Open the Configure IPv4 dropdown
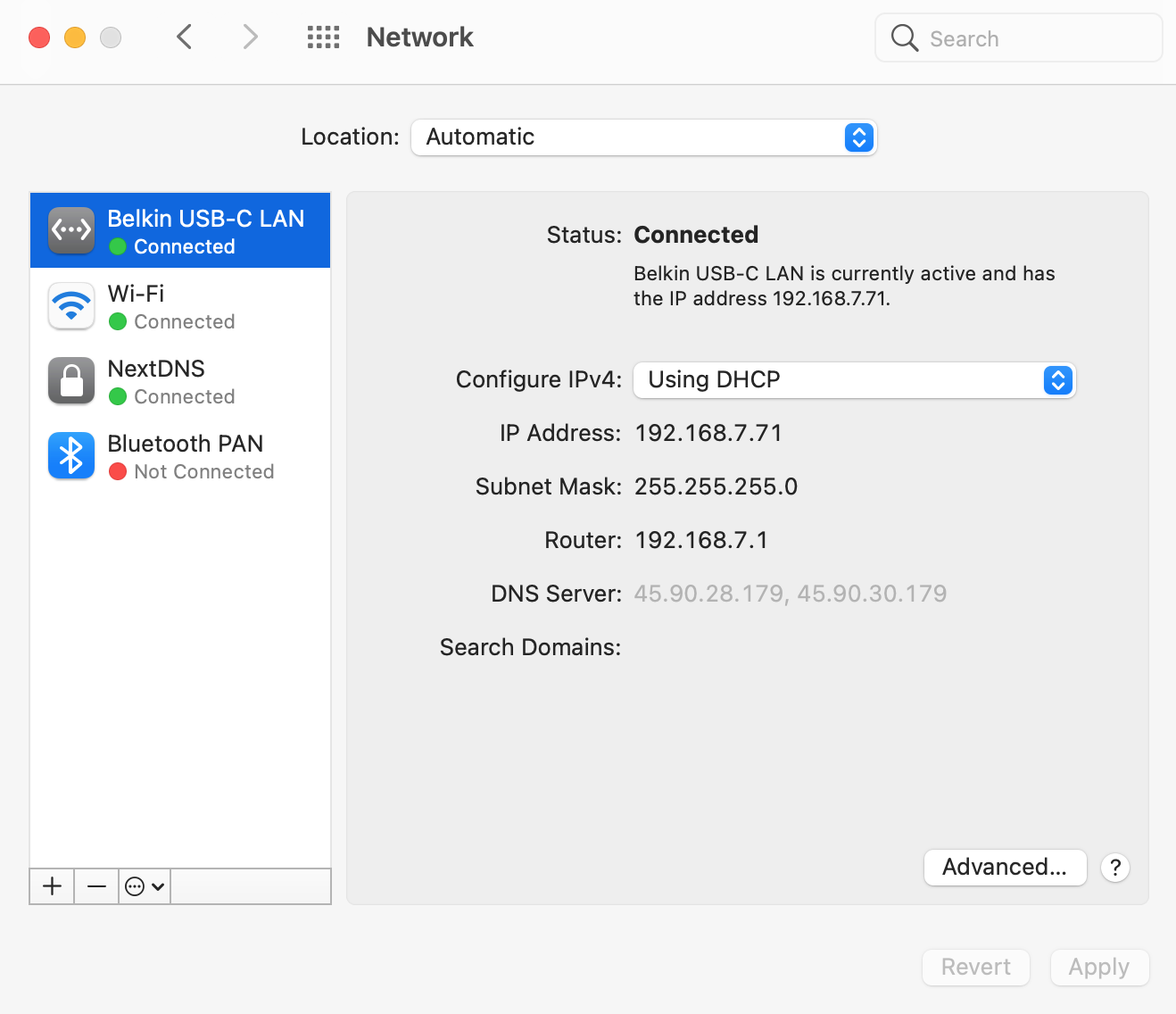Screen dimensions: 1176x1014 pyautogui.click(x=854, y=380)
